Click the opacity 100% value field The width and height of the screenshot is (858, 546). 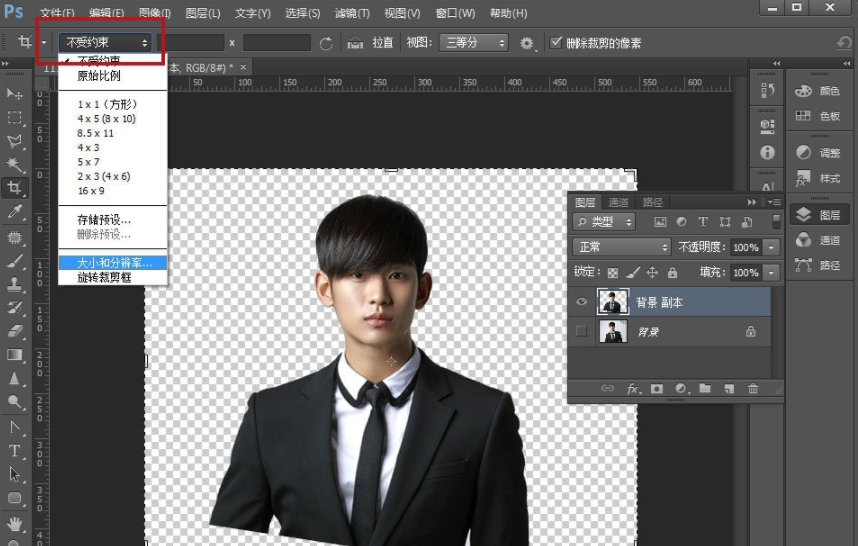(746, 247)
